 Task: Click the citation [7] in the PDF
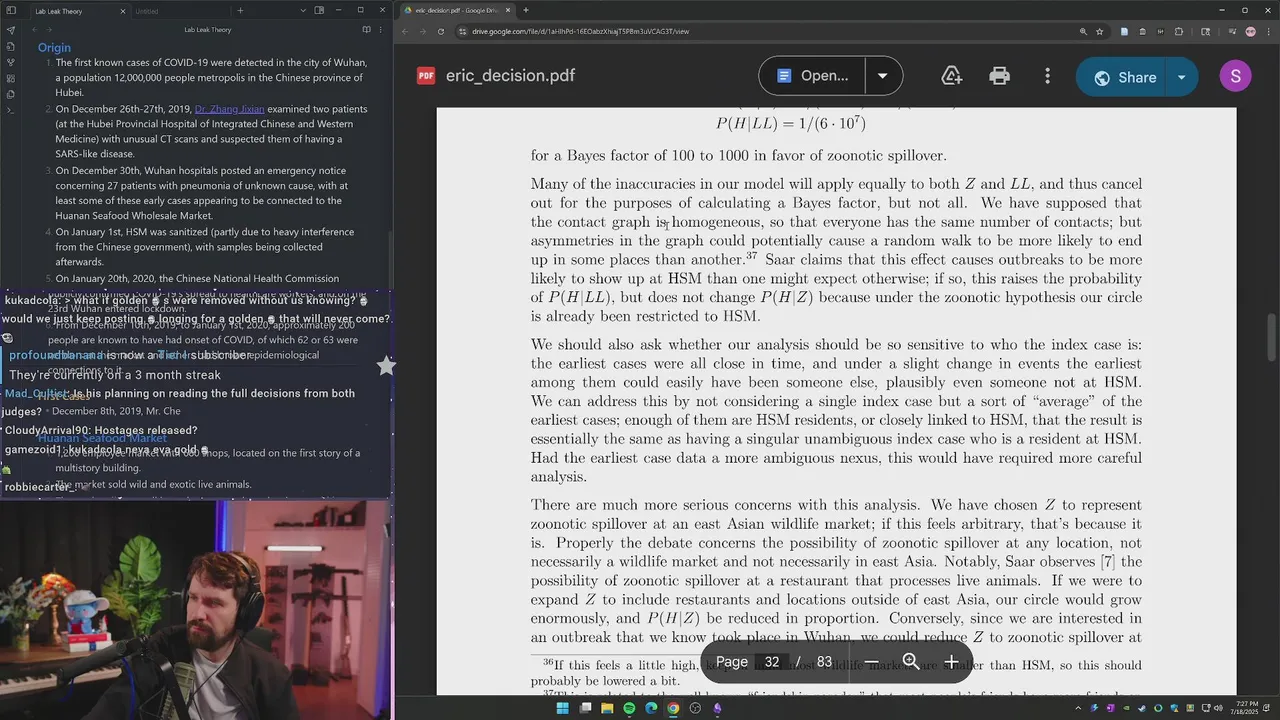point(1108,562)
